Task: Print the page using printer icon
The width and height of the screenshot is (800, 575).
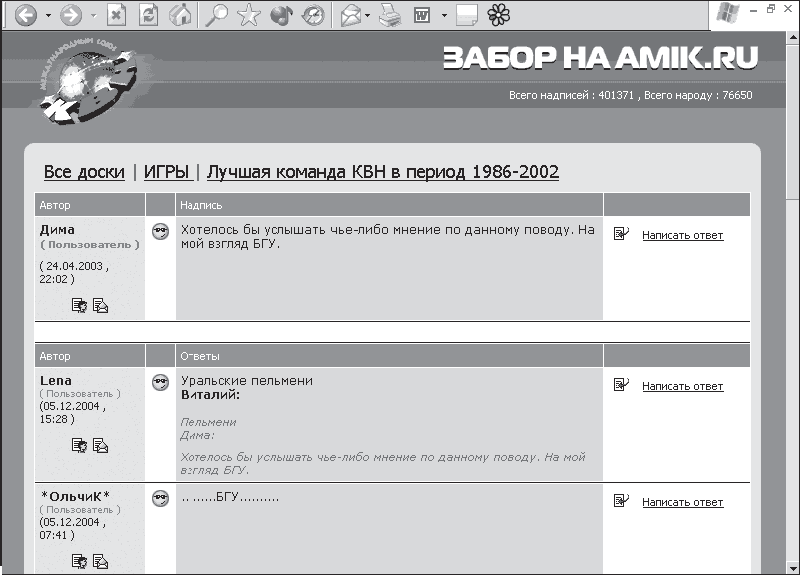Action: [x=391, y=15]
